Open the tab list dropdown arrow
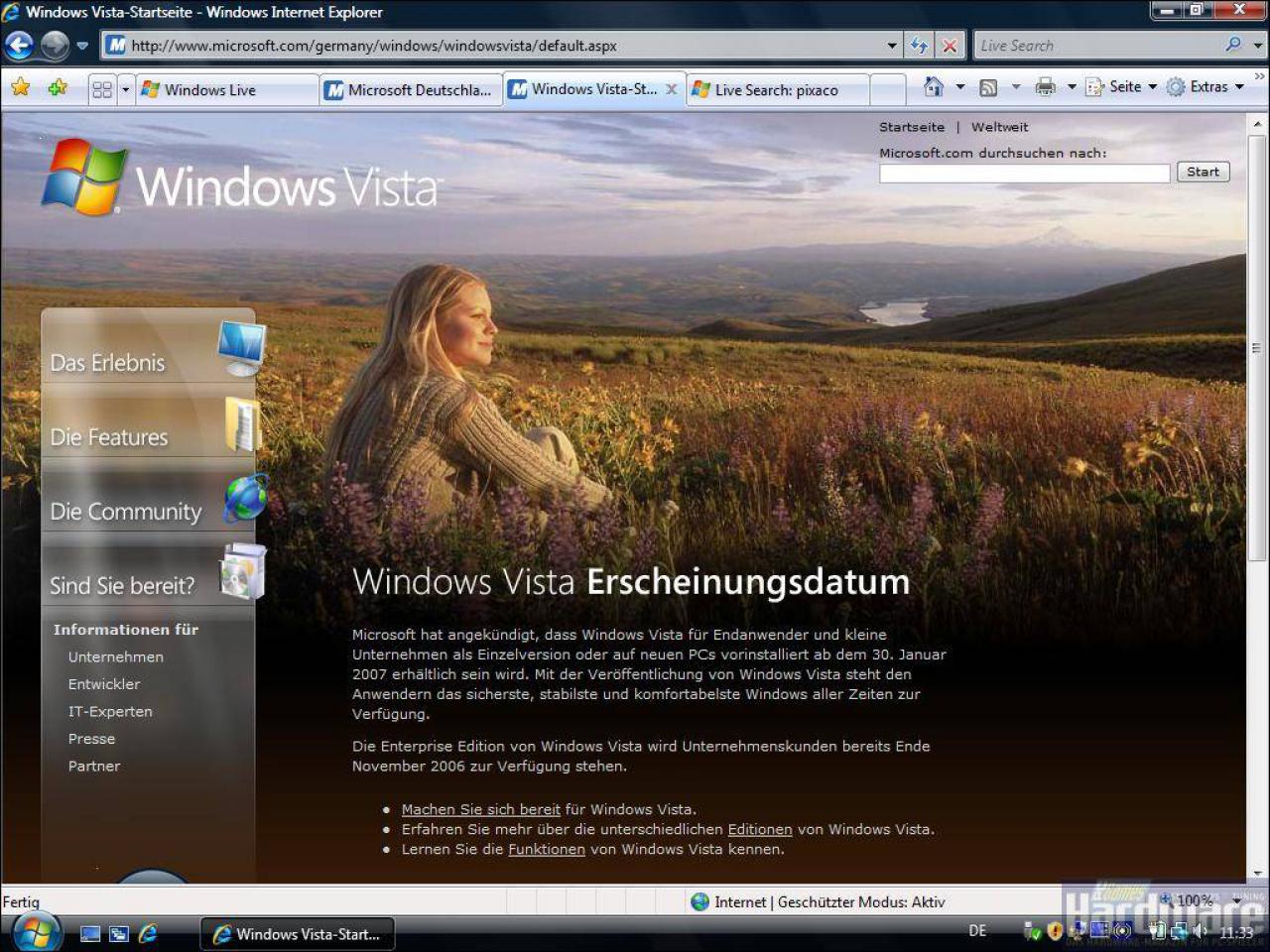 pyautogui.click(x=126, y=89)
